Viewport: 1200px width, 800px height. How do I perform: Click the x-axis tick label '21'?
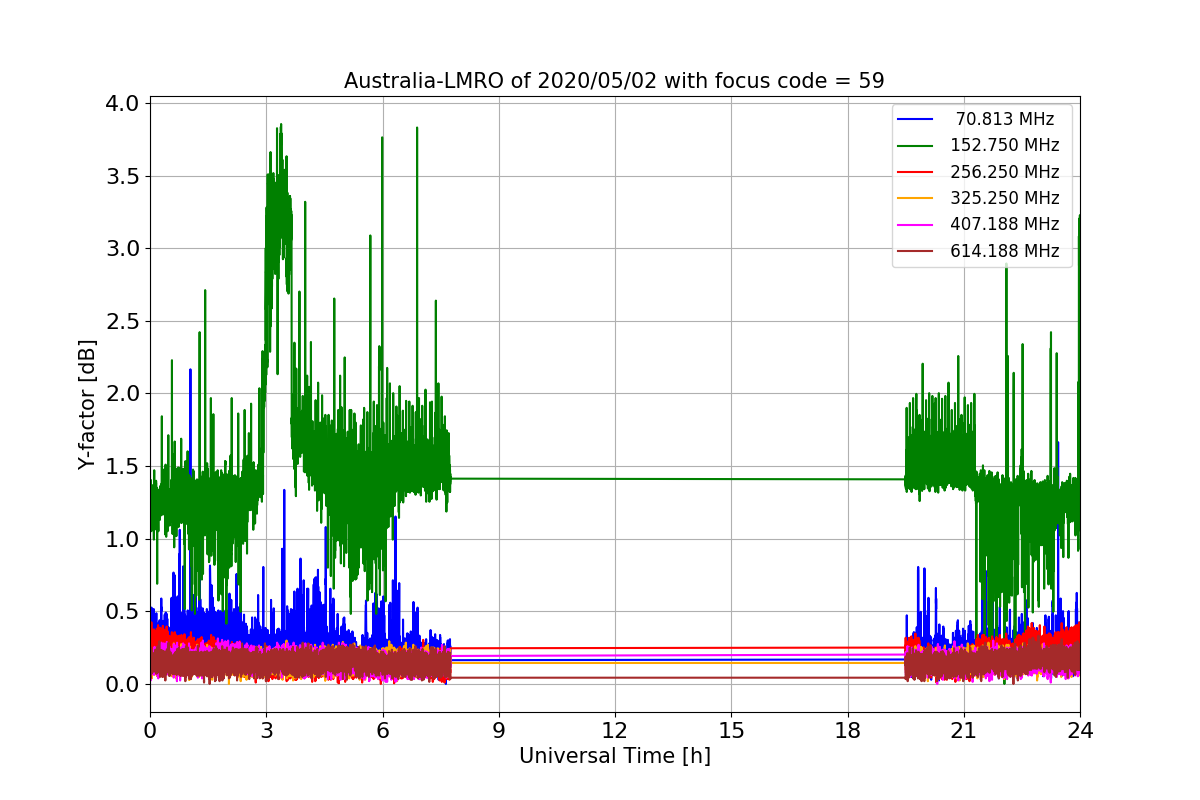coord(963,730)
